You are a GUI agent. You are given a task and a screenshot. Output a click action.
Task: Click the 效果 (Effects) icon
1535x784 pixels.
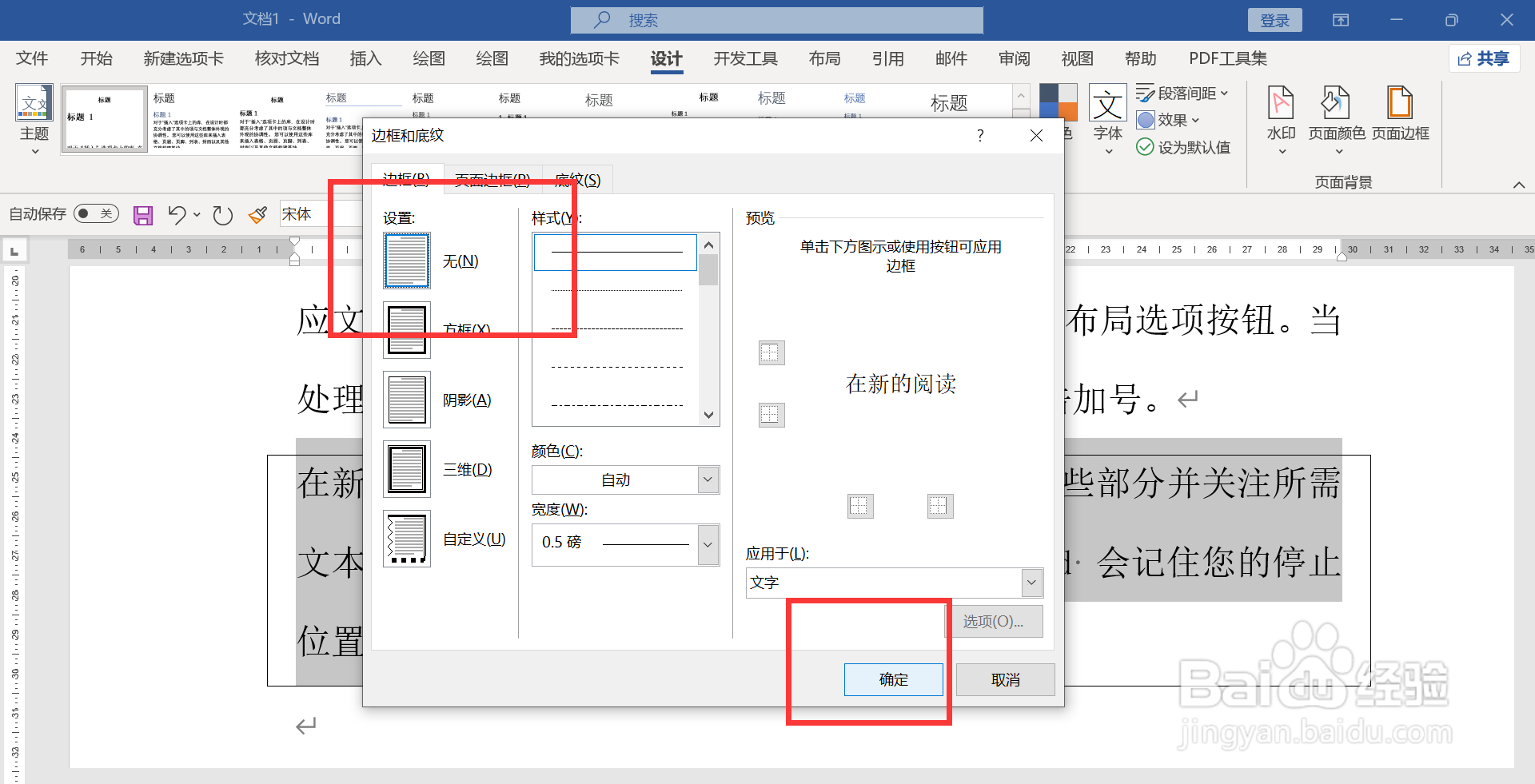pyautogui.click(x=1168, y=120)
